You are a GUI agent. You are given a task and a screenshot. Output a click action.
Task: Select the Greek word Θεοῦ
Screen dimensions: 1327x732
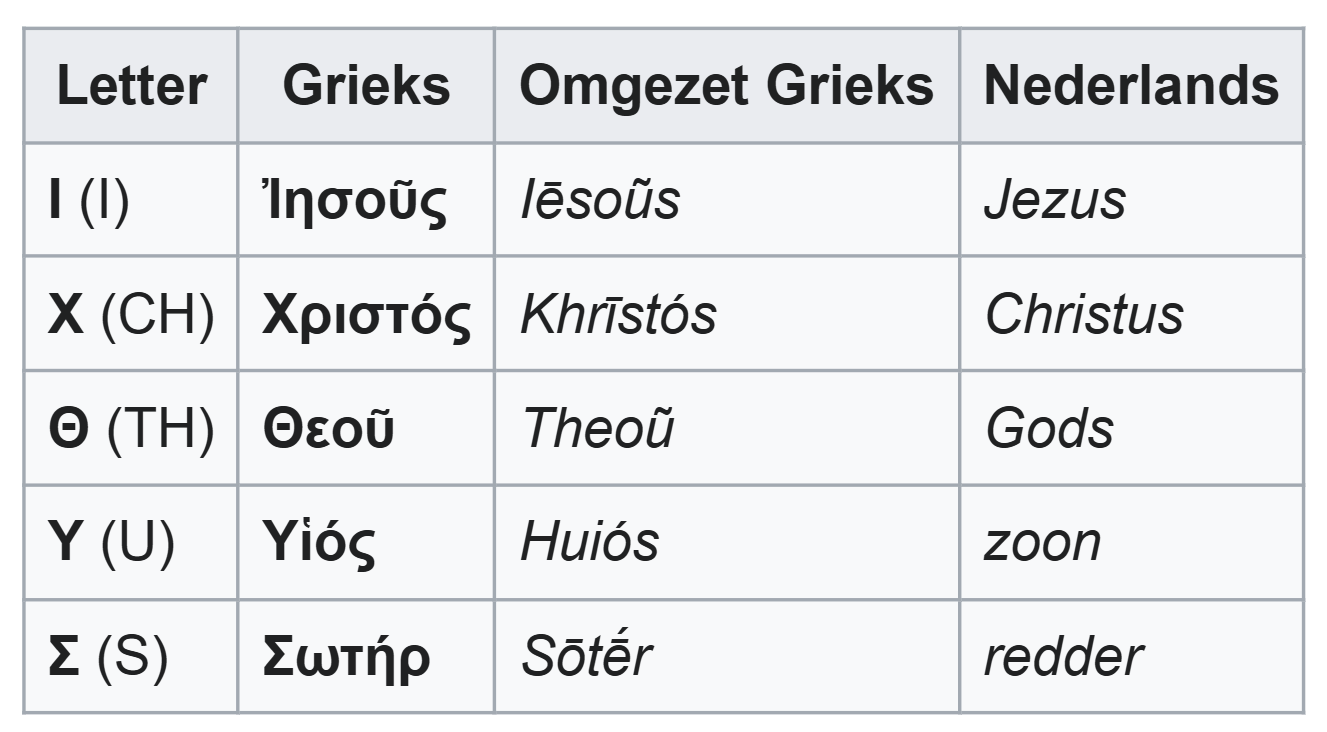pyautogui.click(x=328, y=429)
